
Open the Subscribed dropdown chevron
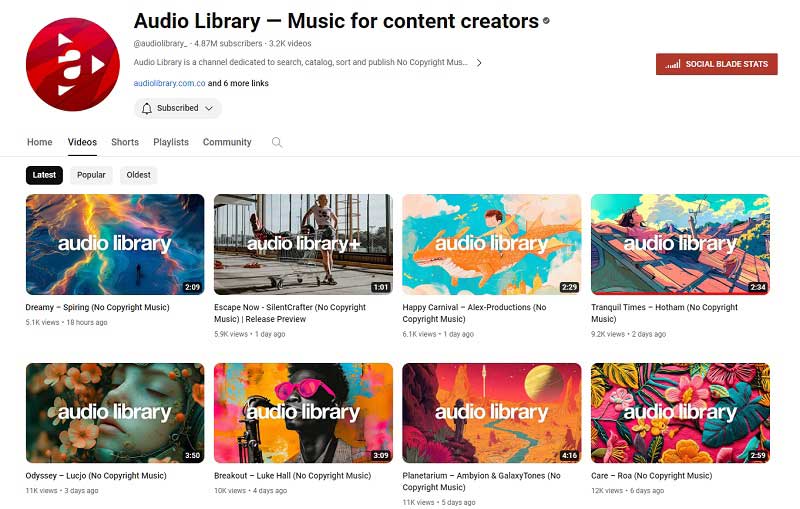point(209,108)
